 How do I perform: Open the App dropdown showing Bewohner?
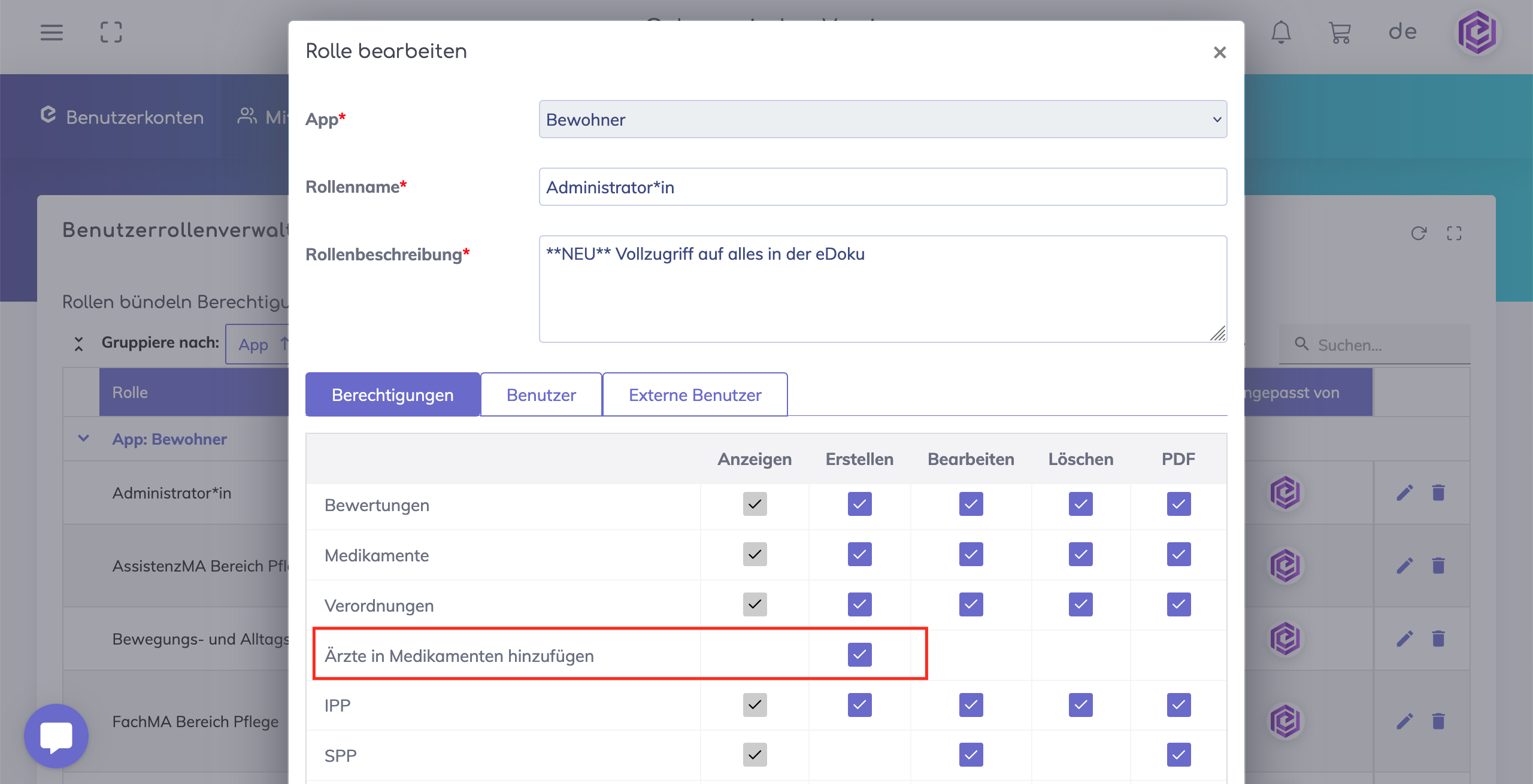tap(883, 119)
